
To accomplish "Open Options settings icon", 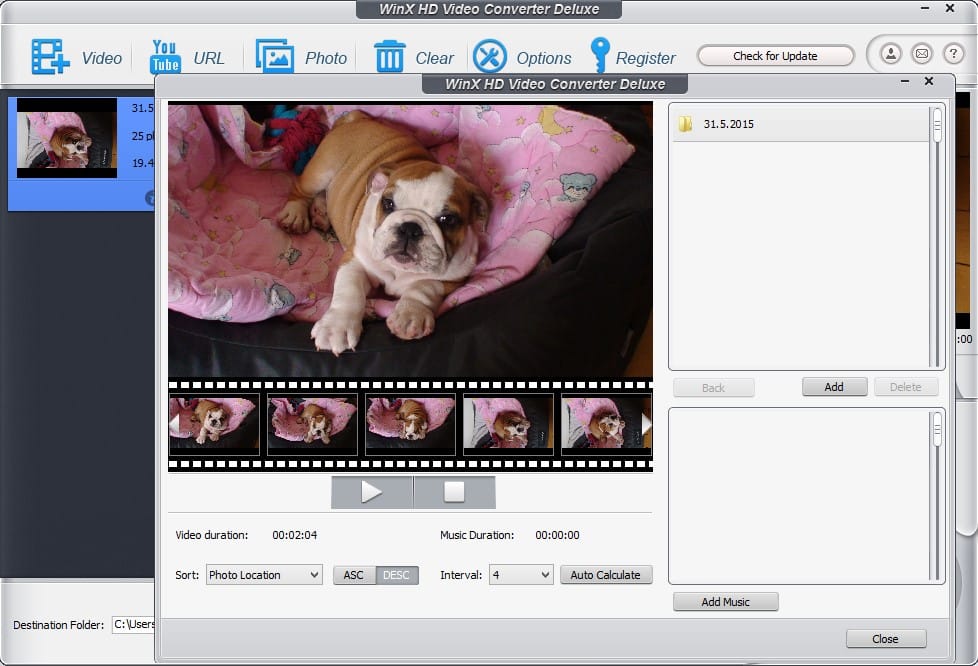I will [x=489, y=57].
